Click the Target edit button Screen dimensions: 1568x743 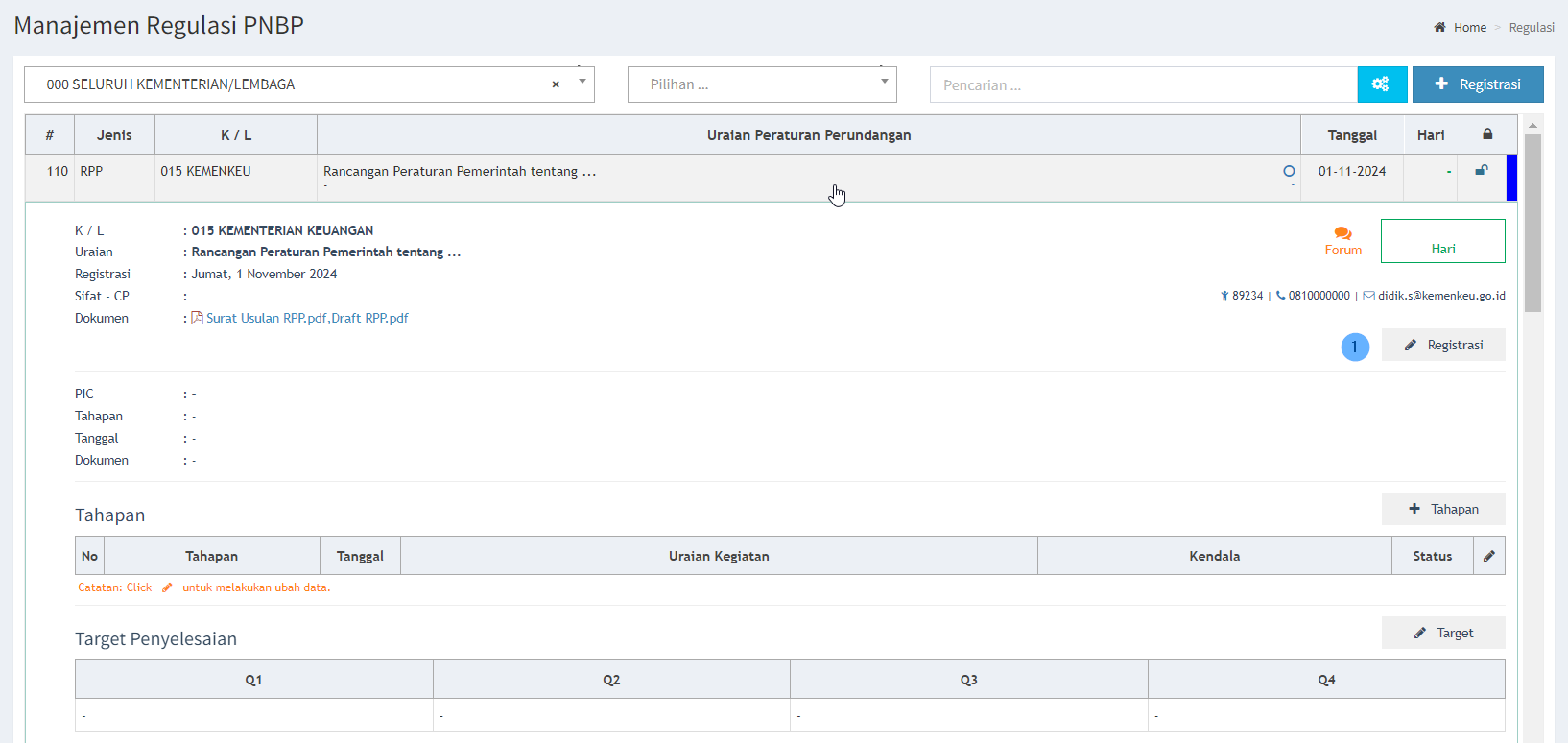1442,633
